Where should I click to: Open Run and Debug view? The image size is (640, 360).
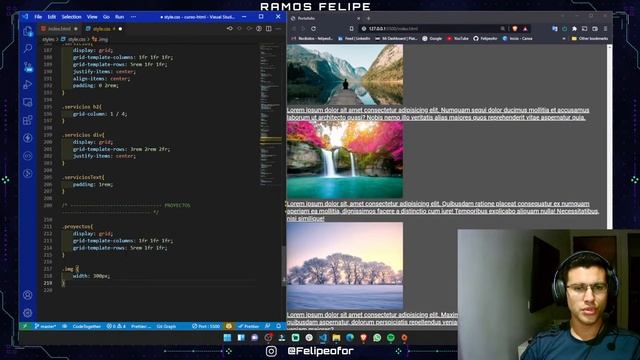click(x=28, y=84)
